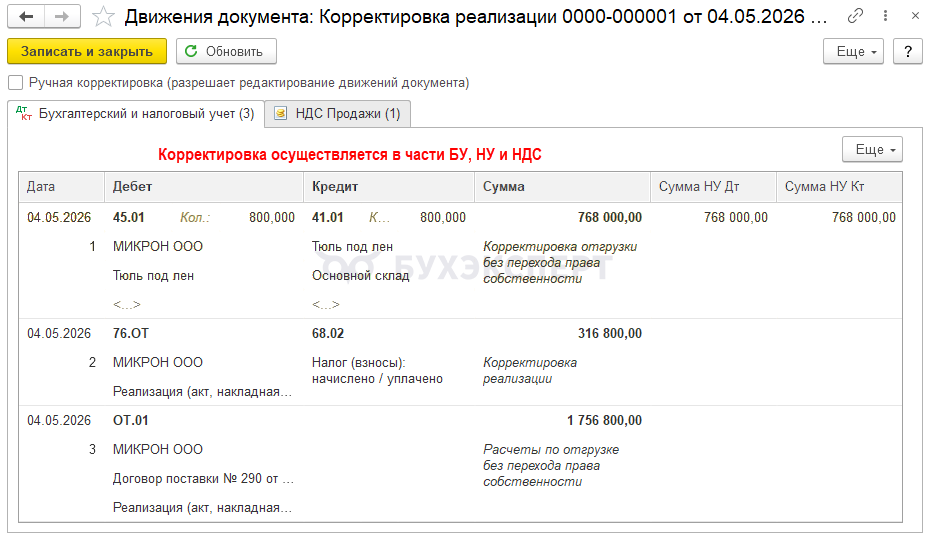Select Бухгалтерский и налоговый учет tab

(146, 114)
